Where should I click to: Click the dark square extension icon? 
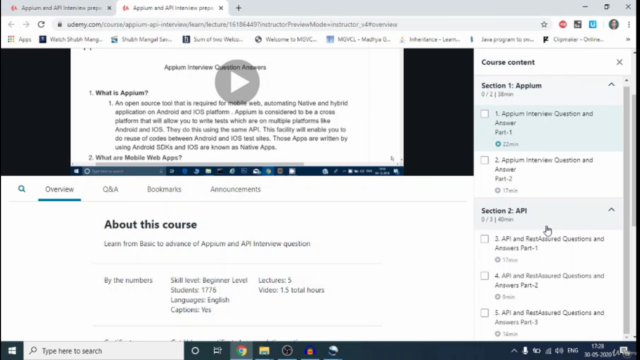click(x=578, y=24)
